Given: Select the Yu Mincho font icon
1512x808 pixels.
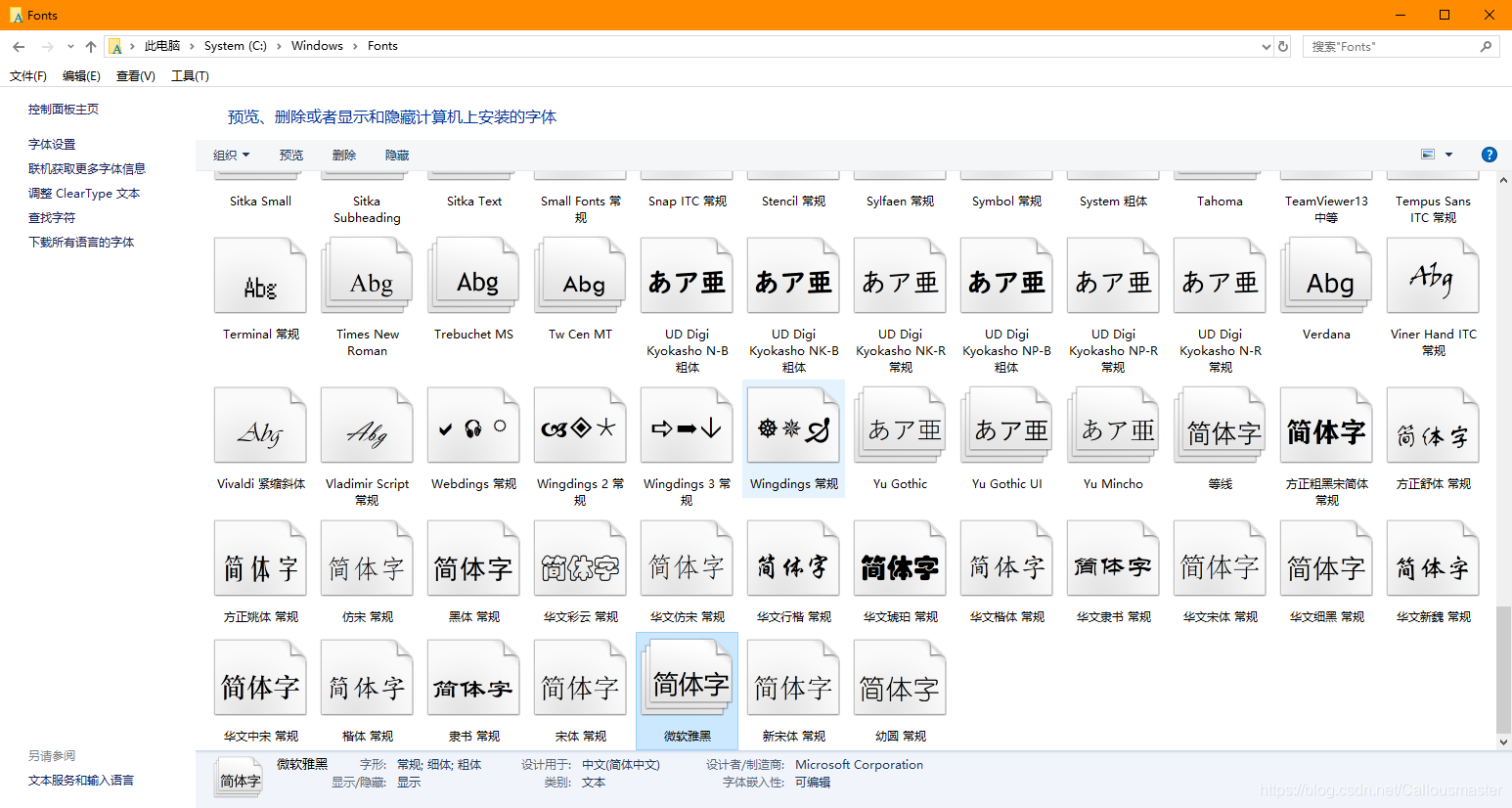Looking at the screenshot, I should [x=1113, y=426].
